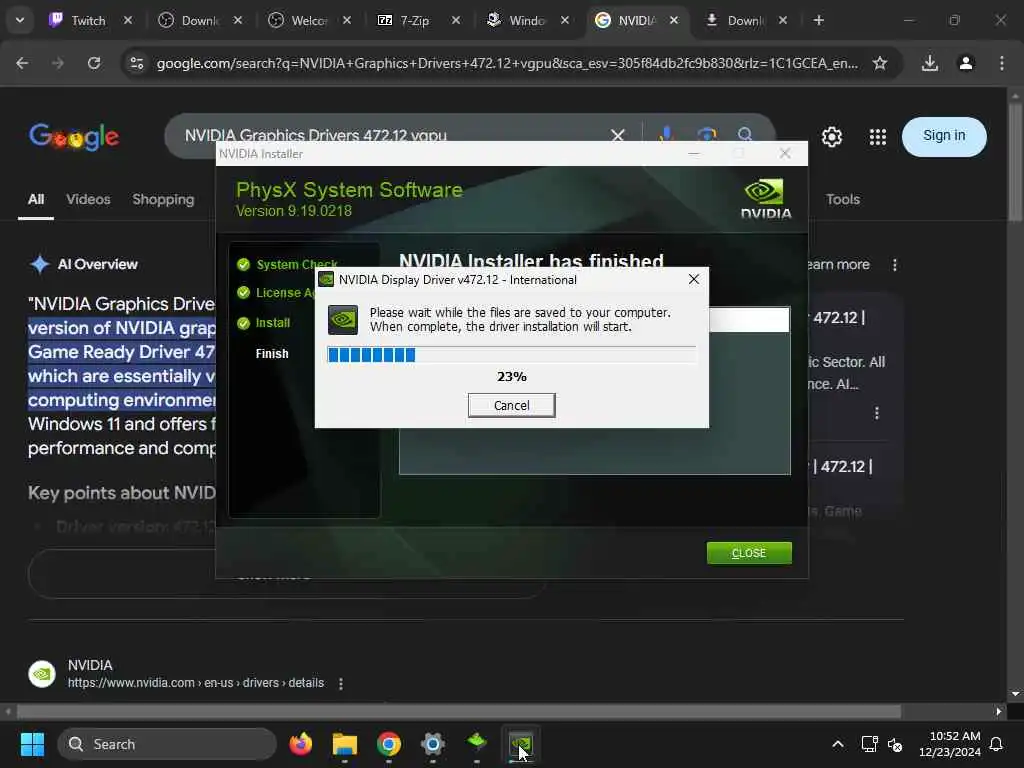Select the Install step in installer sidebar
The image size is (1024, 768).
tap(264, 323)
